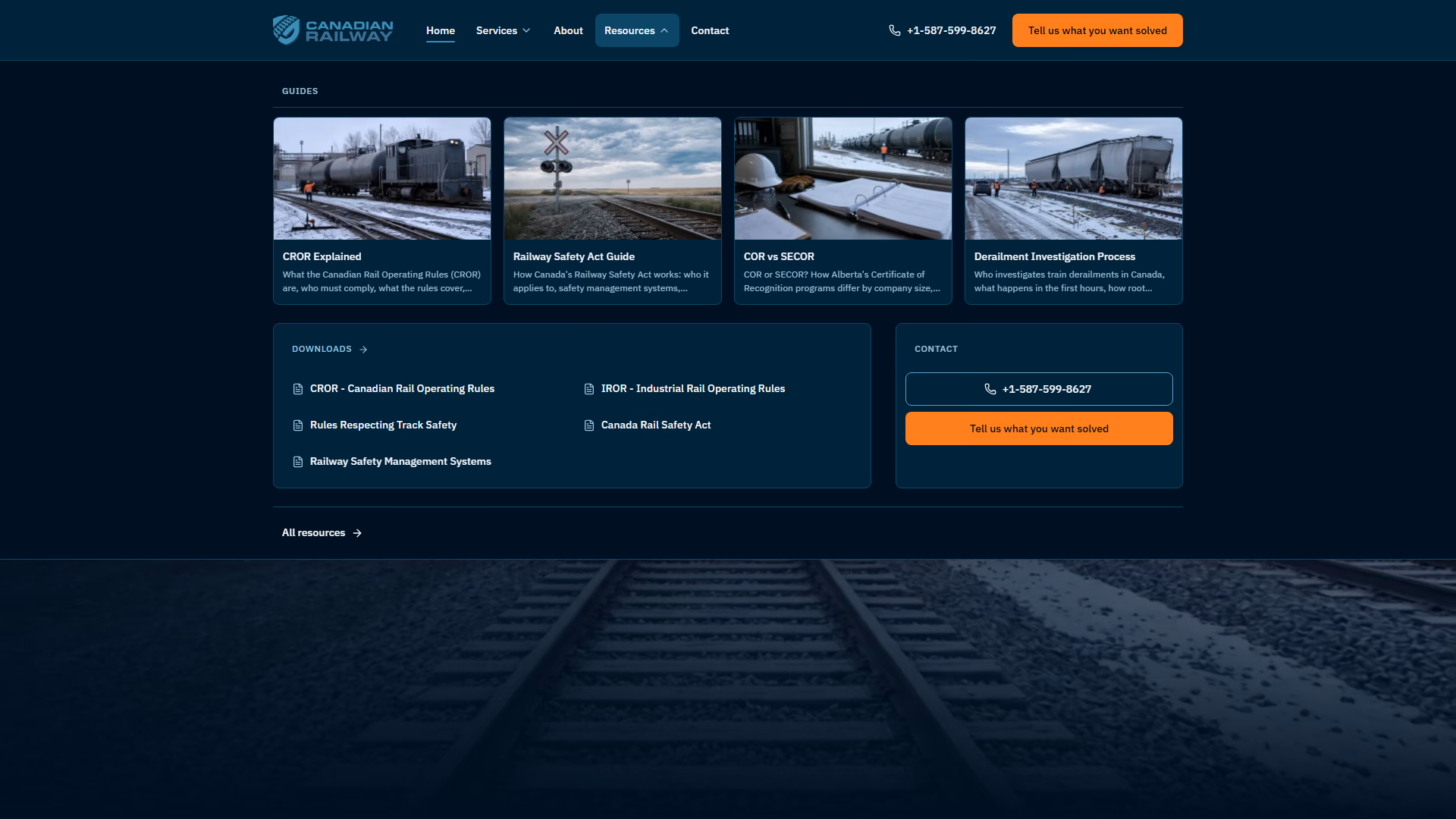Screen dimensions: 1456x819
Task: Open CROR - Canadian Rail Operating Rules download
Action: click(402, 388)
